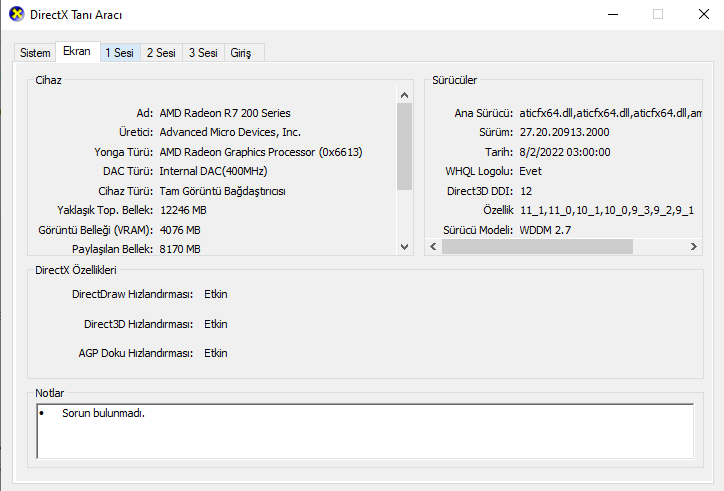Click the Tam Görüntü Bağdaştırıcısı value
This screenshot has width=724, height=491.
pos(223,191)
